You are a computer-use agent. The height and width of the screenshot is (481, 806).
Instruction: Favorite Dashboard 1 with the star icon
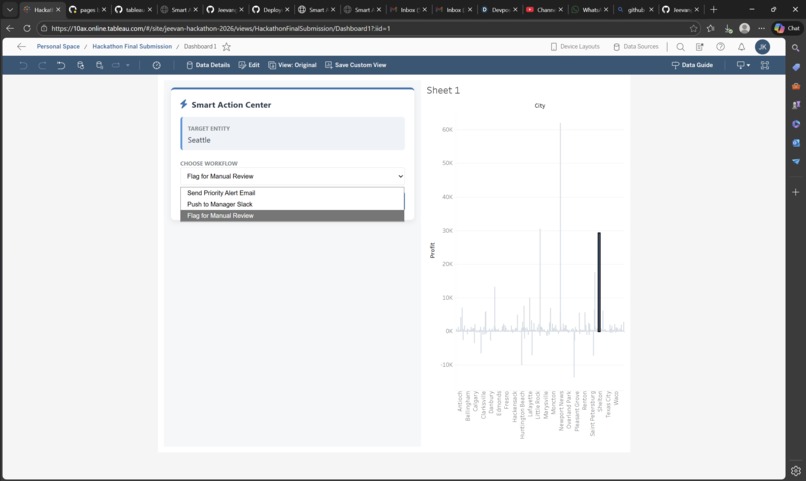click(x=226, y=47)
